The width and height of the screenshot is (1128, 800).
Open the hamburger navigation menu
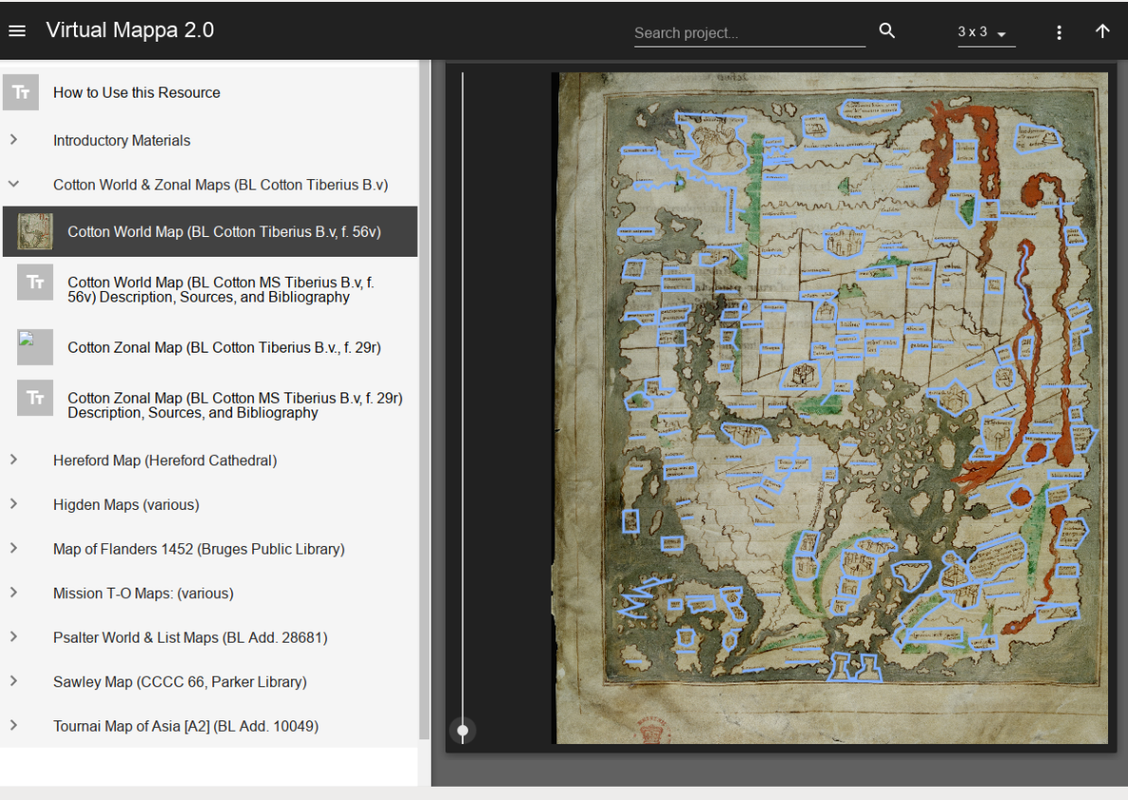click(x=17, y=30)
